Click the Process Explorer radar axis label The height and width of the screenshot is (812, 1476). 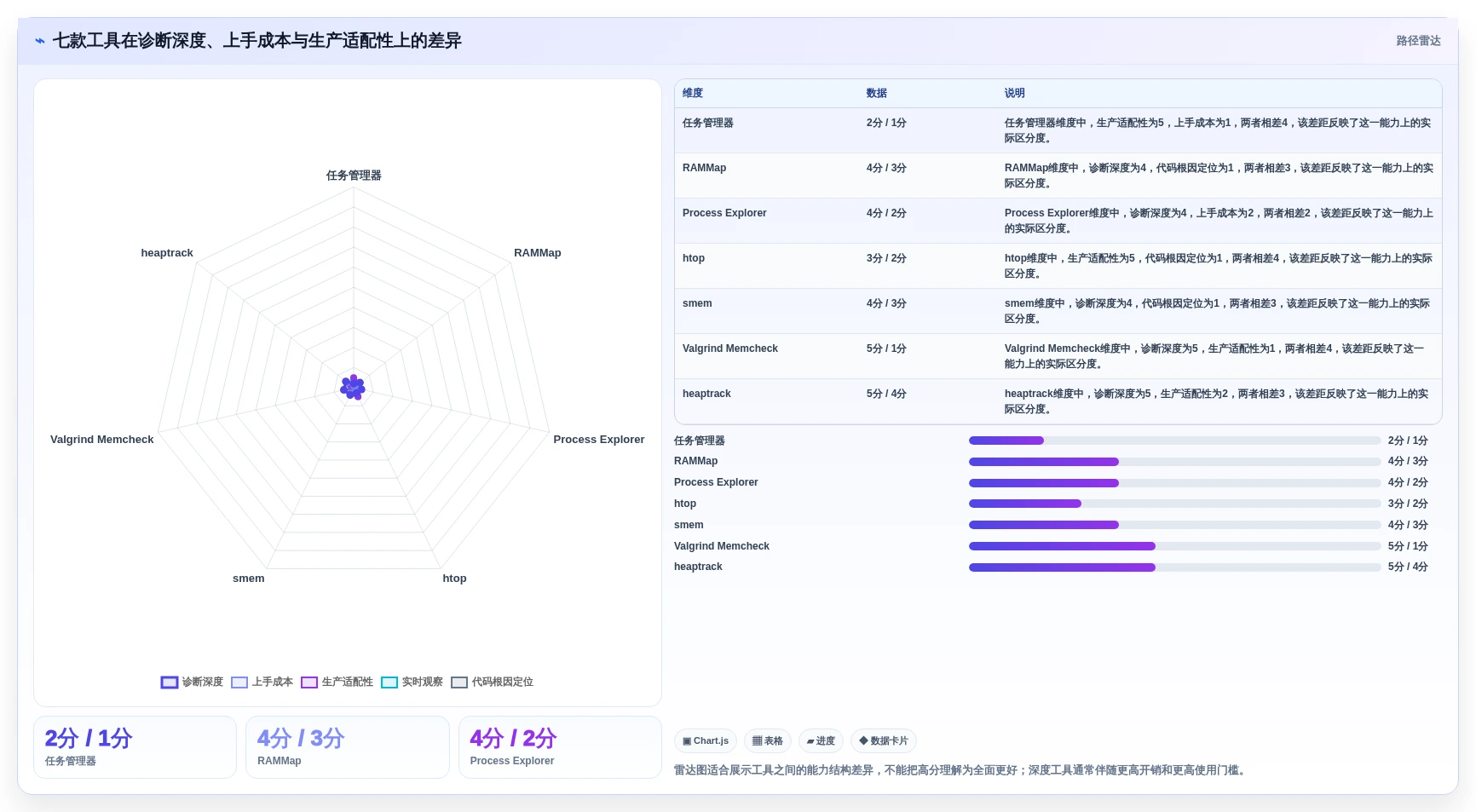coord(599,440)
